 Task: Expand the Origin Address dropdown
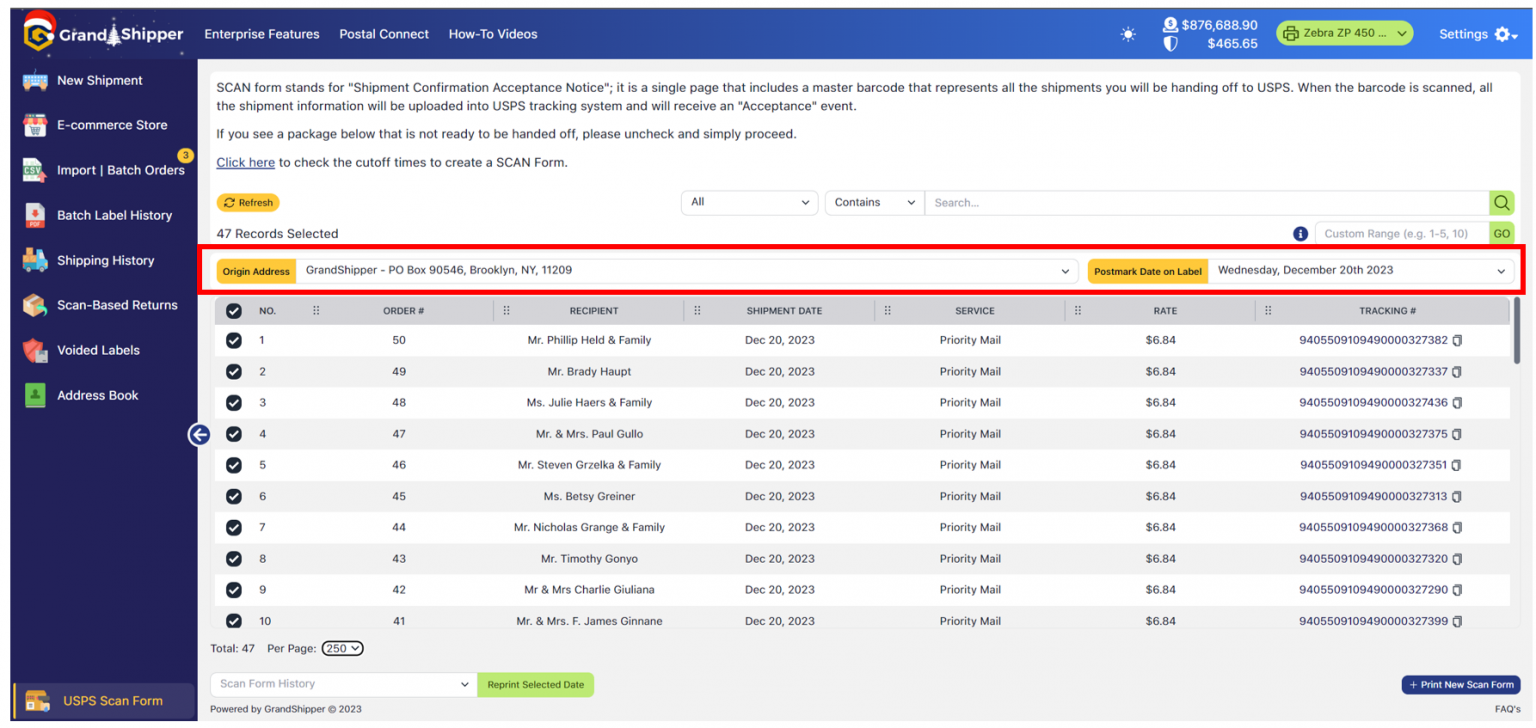pyautogui.click(x=687, y=270)
